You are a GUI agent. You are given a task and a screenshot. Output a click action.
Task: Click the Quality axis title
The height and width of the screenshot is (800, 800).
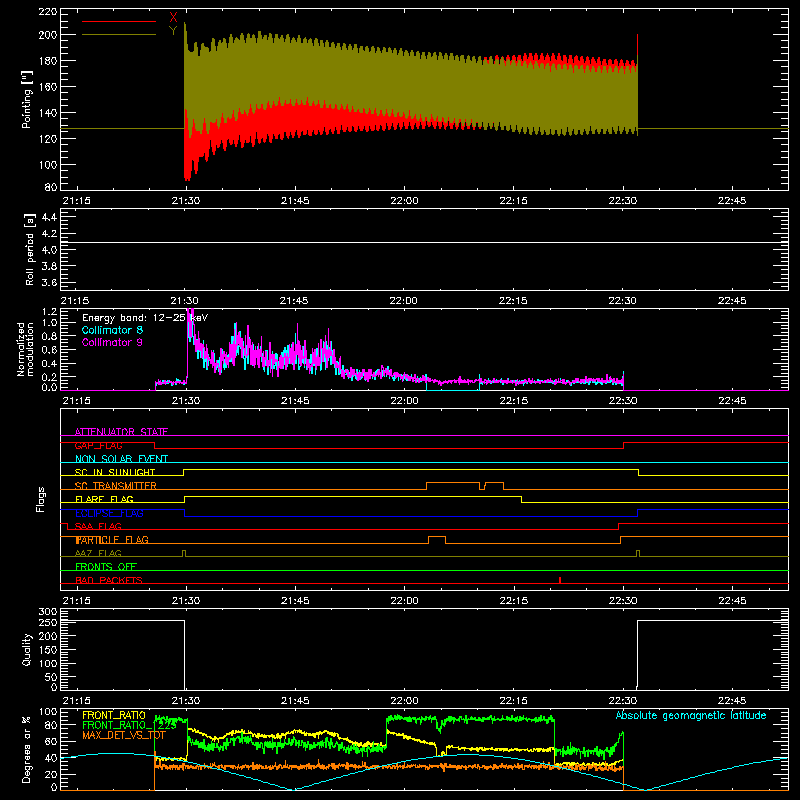[27, 649]
